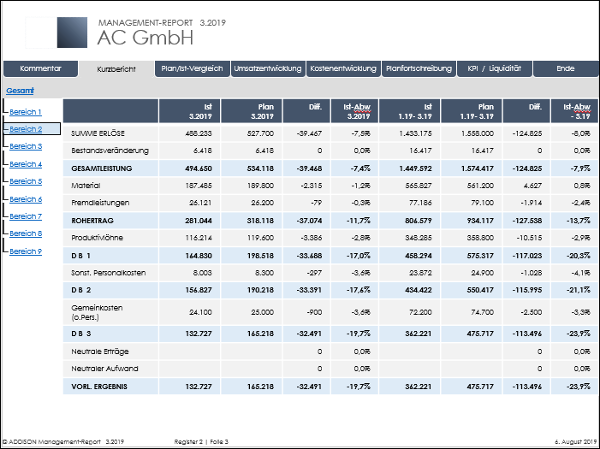Image resolution: width=600 pixels, height=449 pixels.
Task: Open the Kommentar tab
Action: [41, 69]
